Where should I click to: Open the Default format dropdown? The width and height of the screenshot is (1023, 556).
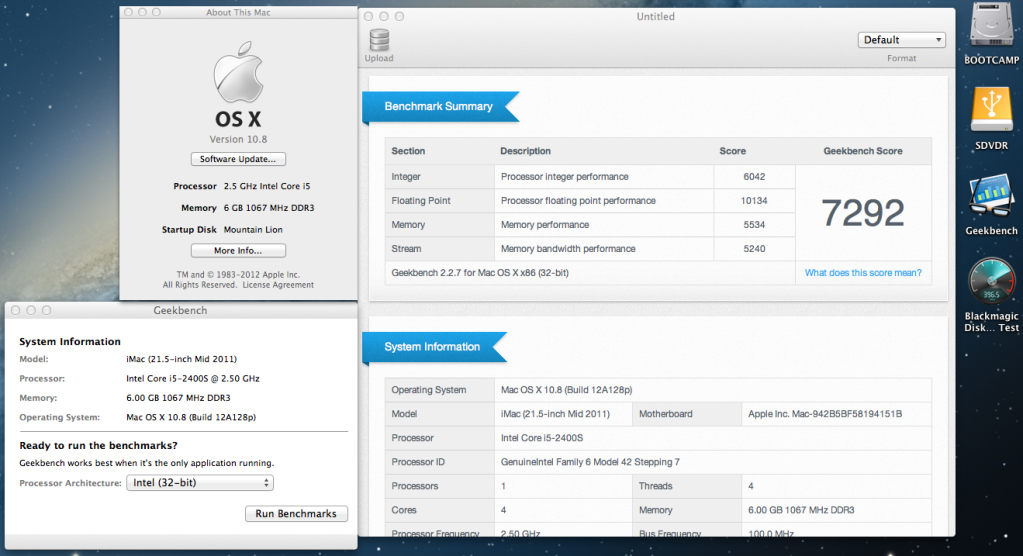(x=902, y=40)
